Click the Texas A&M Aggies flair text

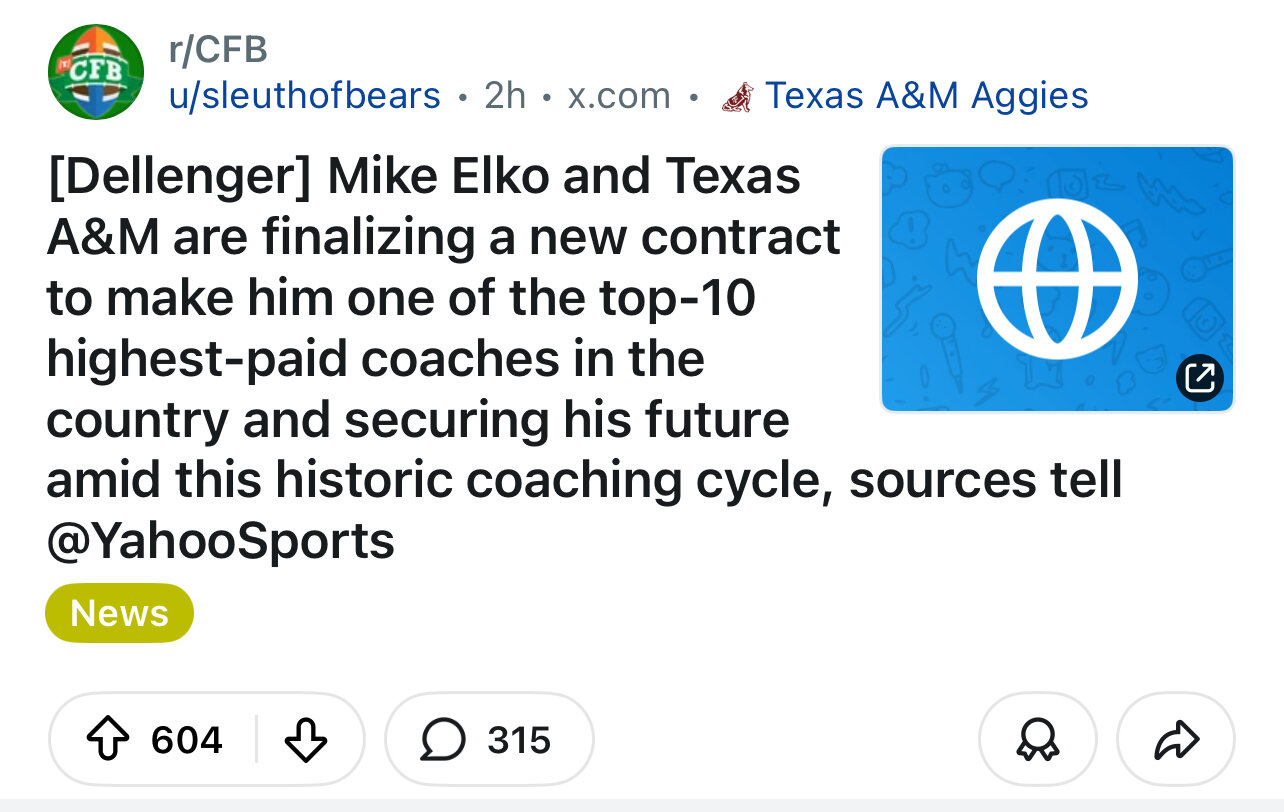(926, 96)
